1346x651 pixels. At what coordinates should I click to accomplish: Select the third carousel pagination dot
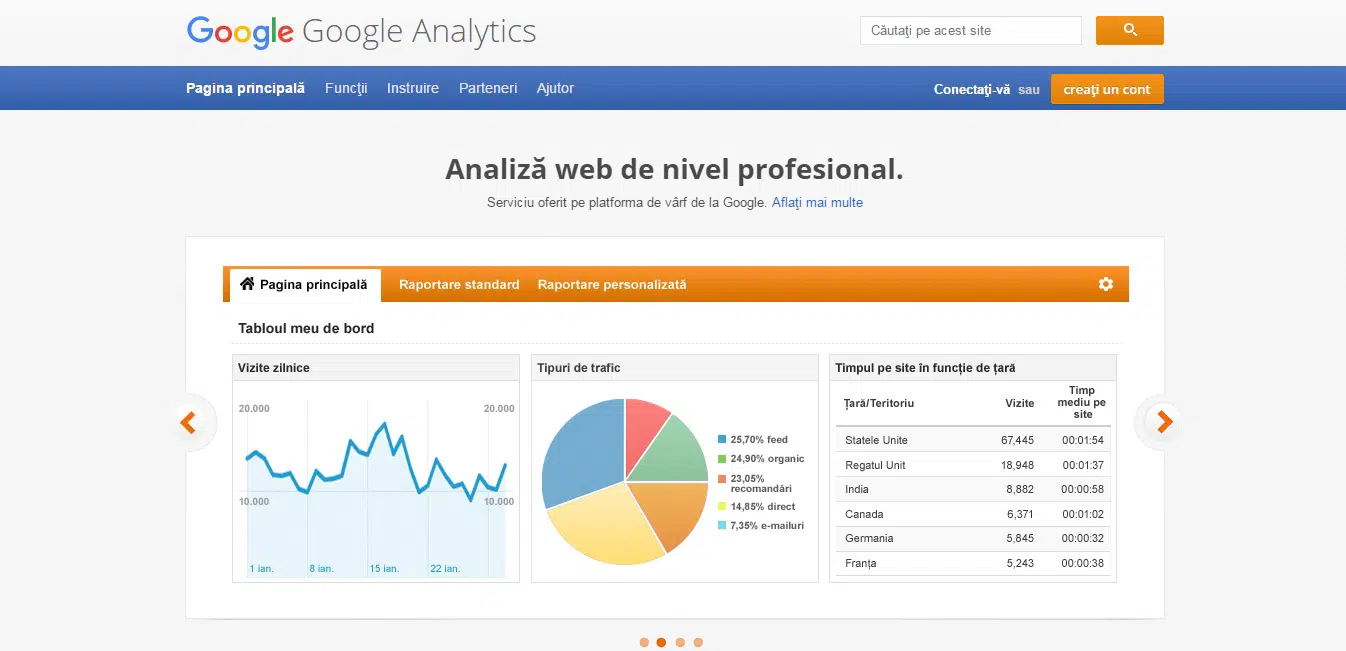(x=680, y=642)
